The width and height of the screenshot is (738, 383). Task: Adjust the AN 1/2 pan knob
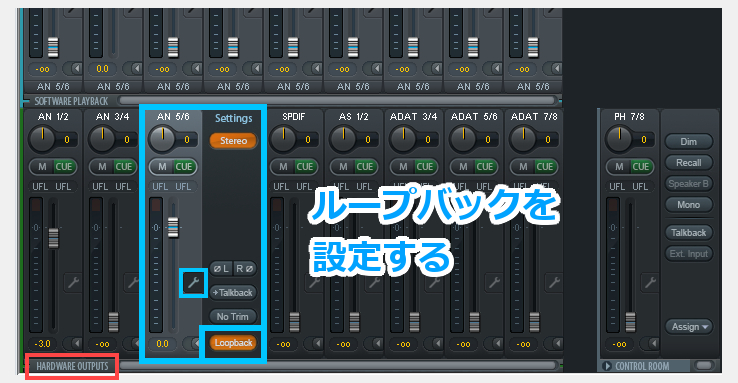click(x=42, y=138)
